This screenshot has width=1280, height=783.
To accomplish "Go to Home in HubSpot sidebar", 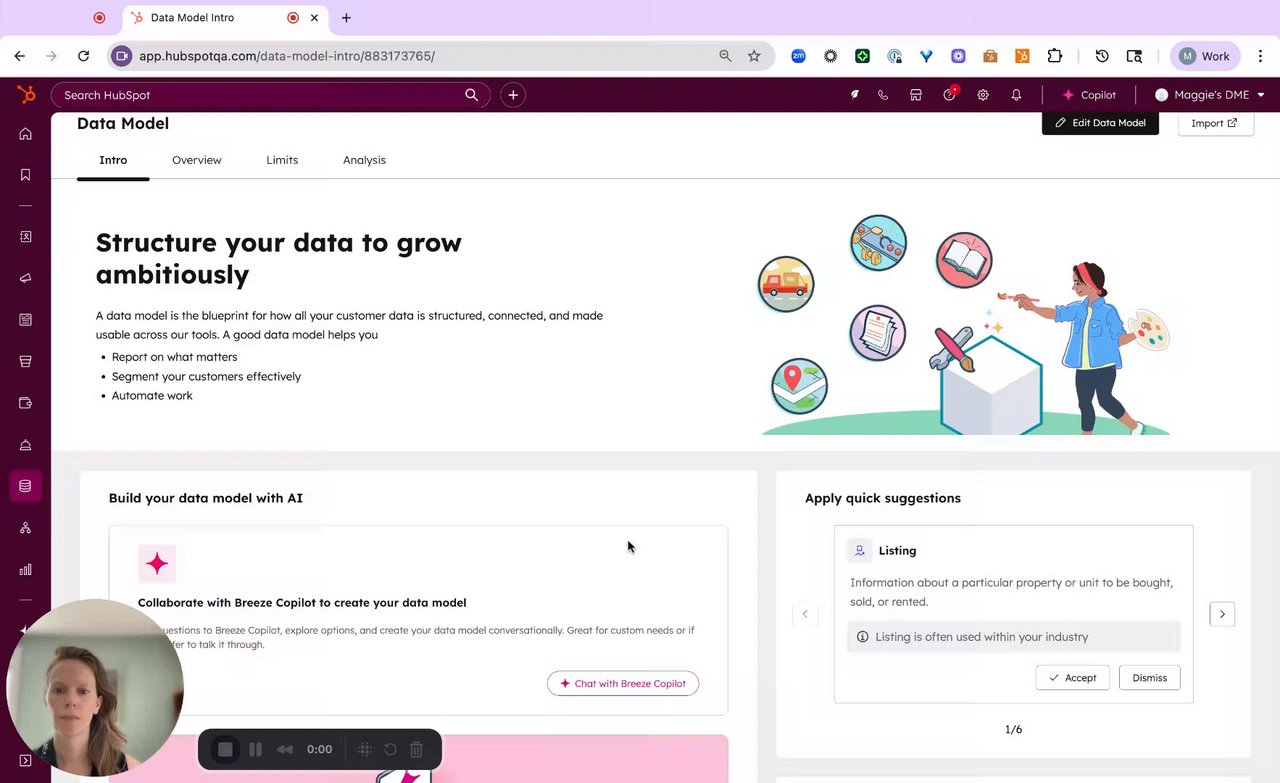I will (26, 134).
